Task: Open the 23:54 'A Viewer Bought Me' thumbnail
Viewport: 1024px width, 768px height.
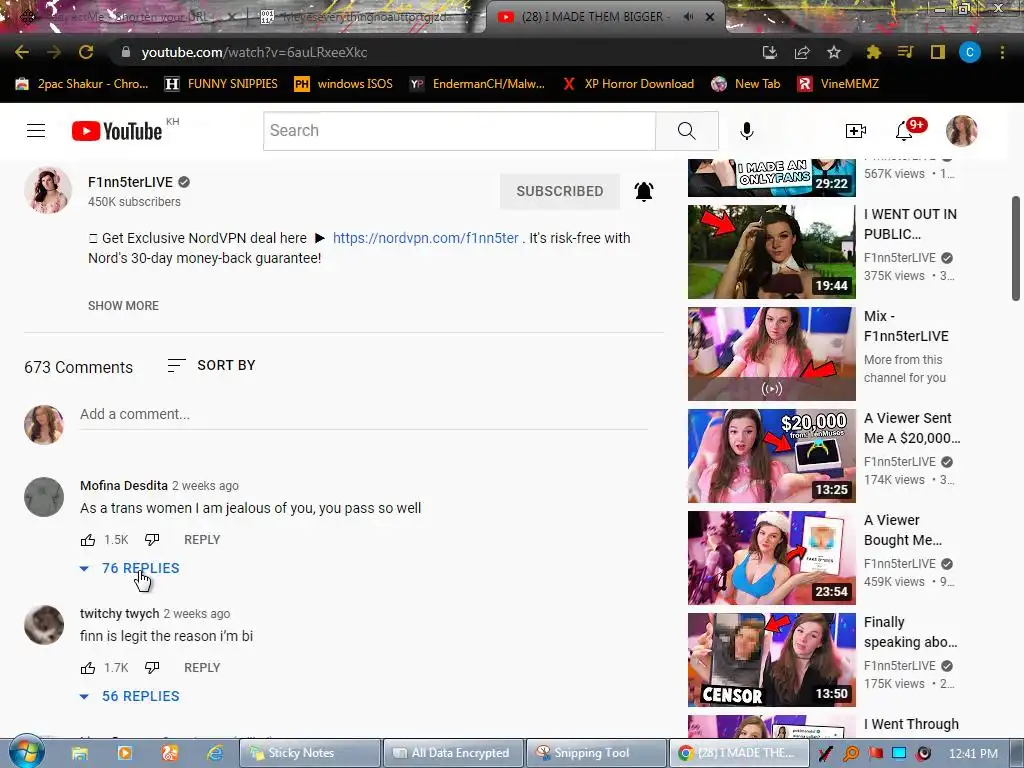Action: [x=771, y=558]
